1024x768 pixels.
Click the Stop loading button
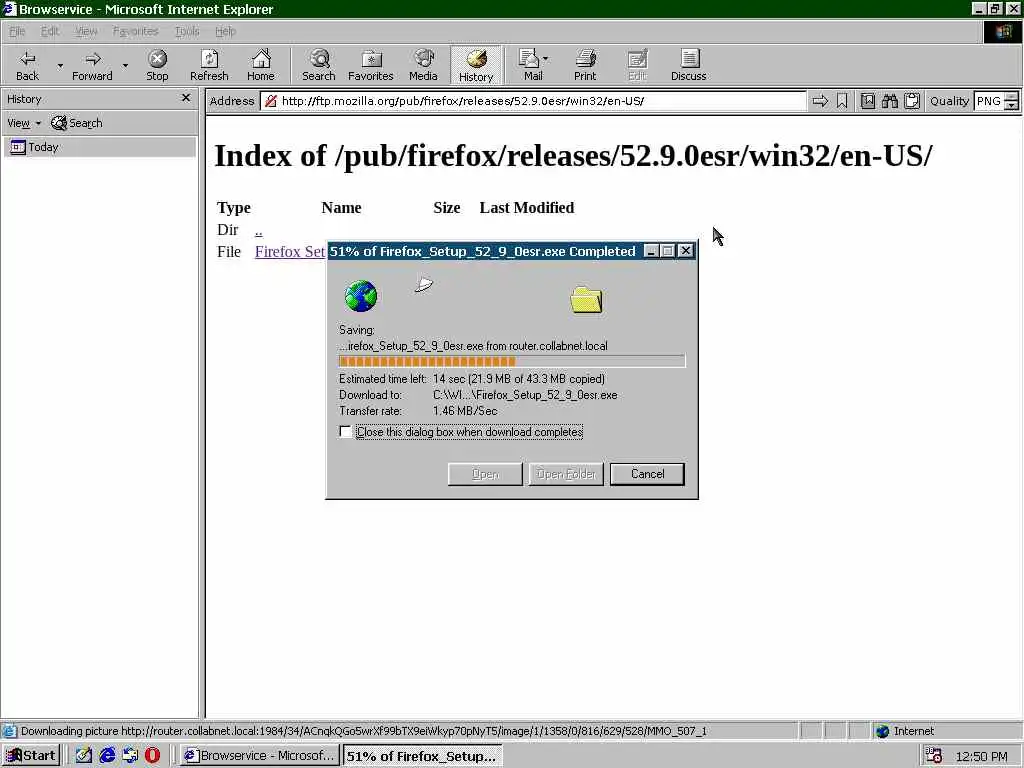tap(157, 65)
